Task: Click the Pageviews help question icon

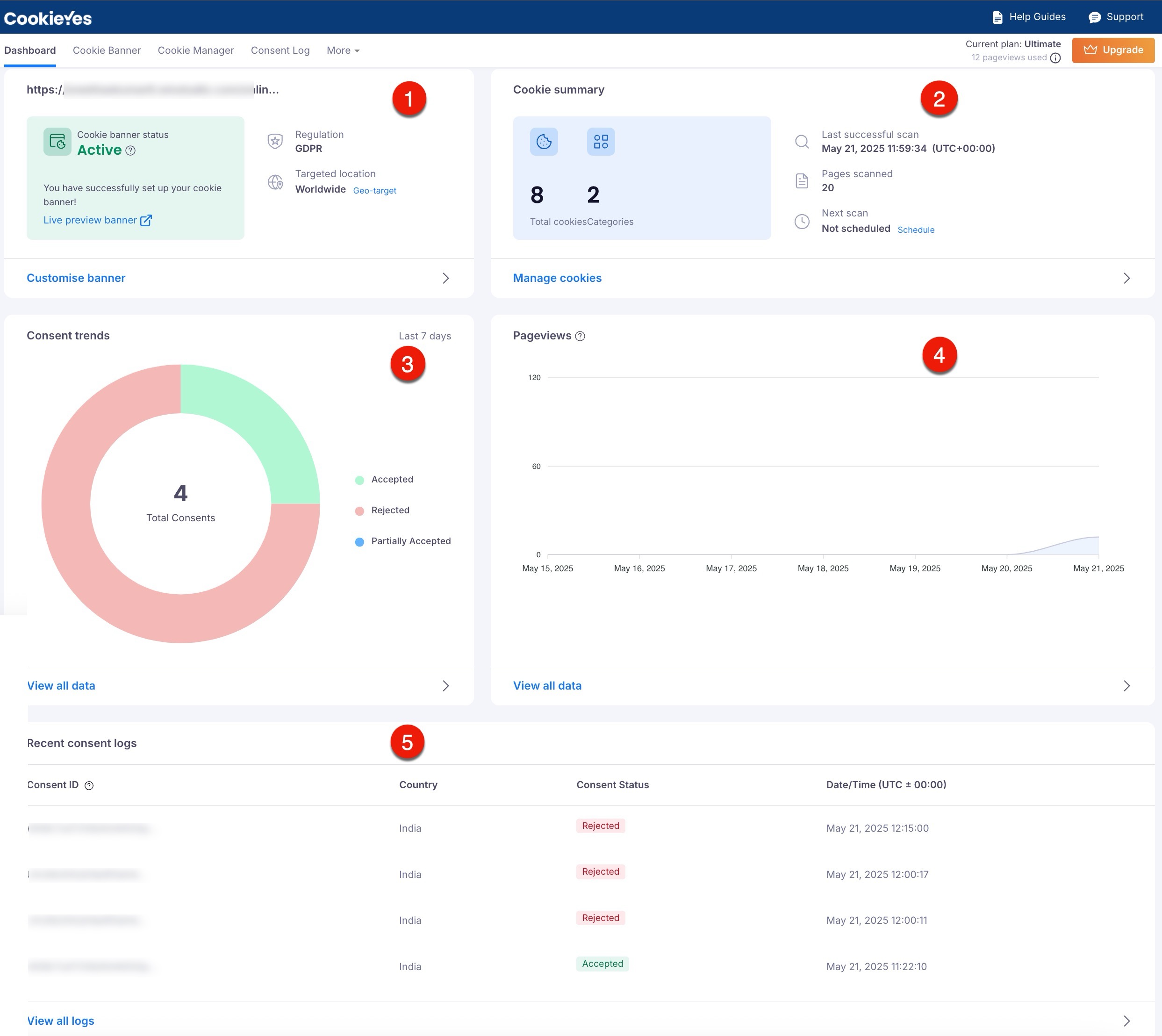Action: tap(580, 336)
